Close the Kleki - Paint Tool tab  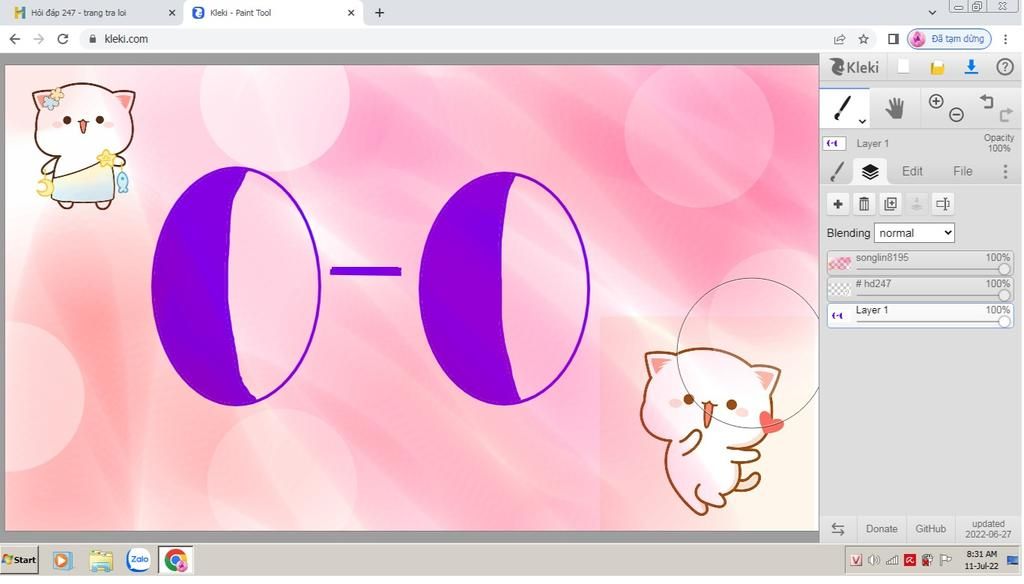point(351,12)
